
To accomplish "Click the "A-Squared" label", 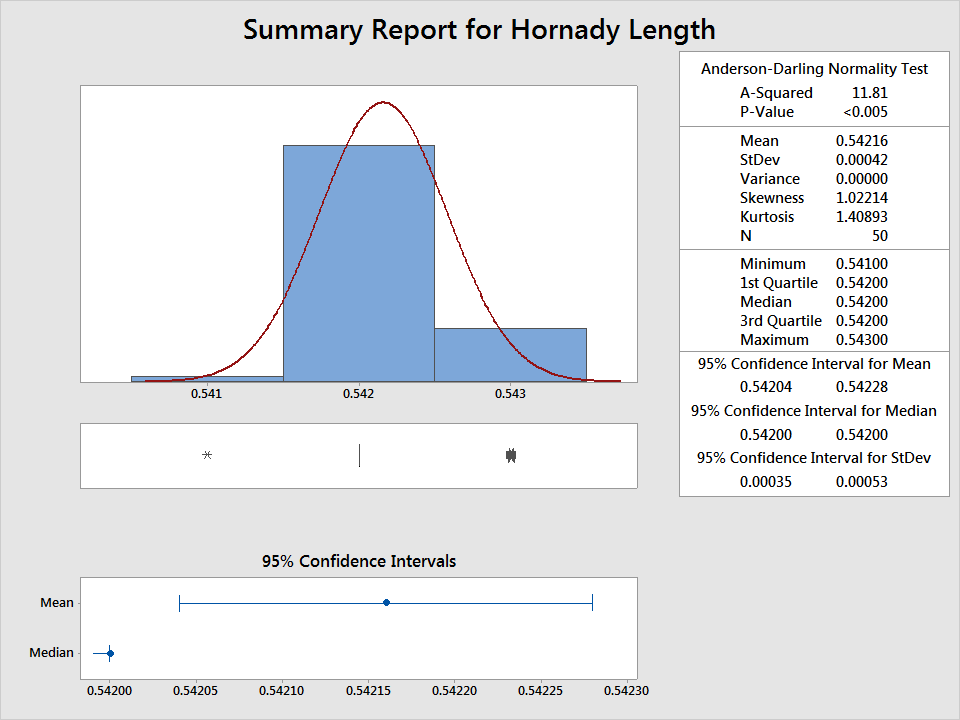I will click(776, 93).
